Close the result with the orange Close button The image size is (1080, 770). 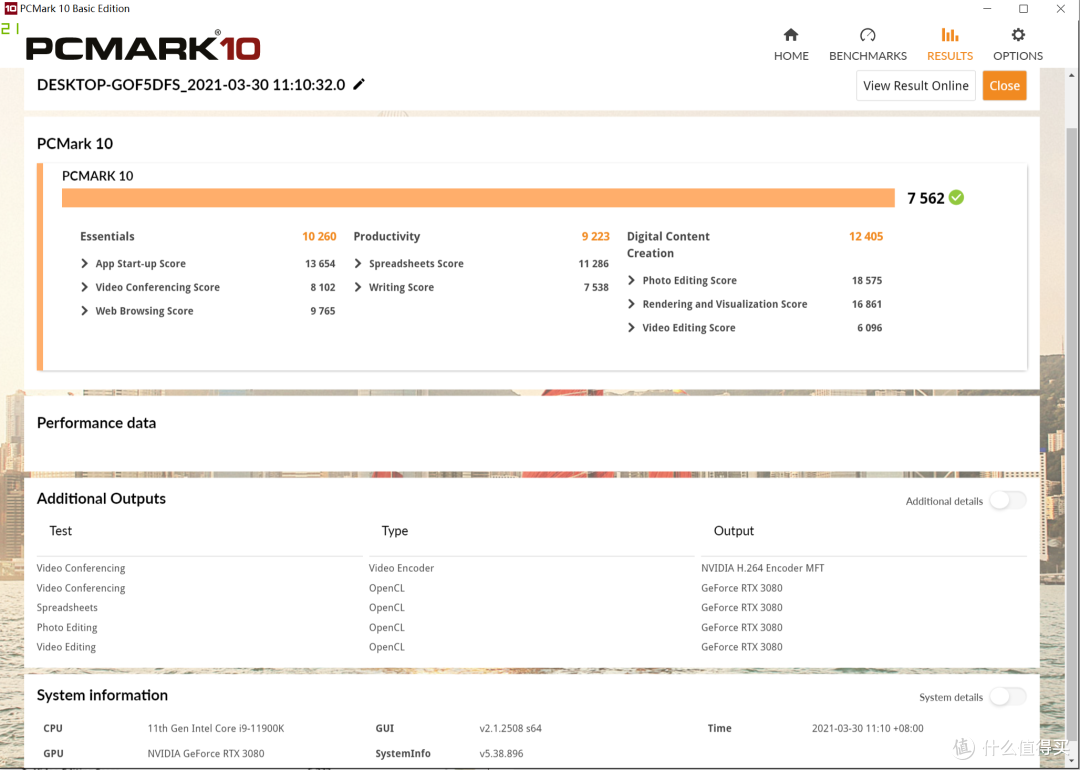pyautogui.click(x=1004, y=85)
